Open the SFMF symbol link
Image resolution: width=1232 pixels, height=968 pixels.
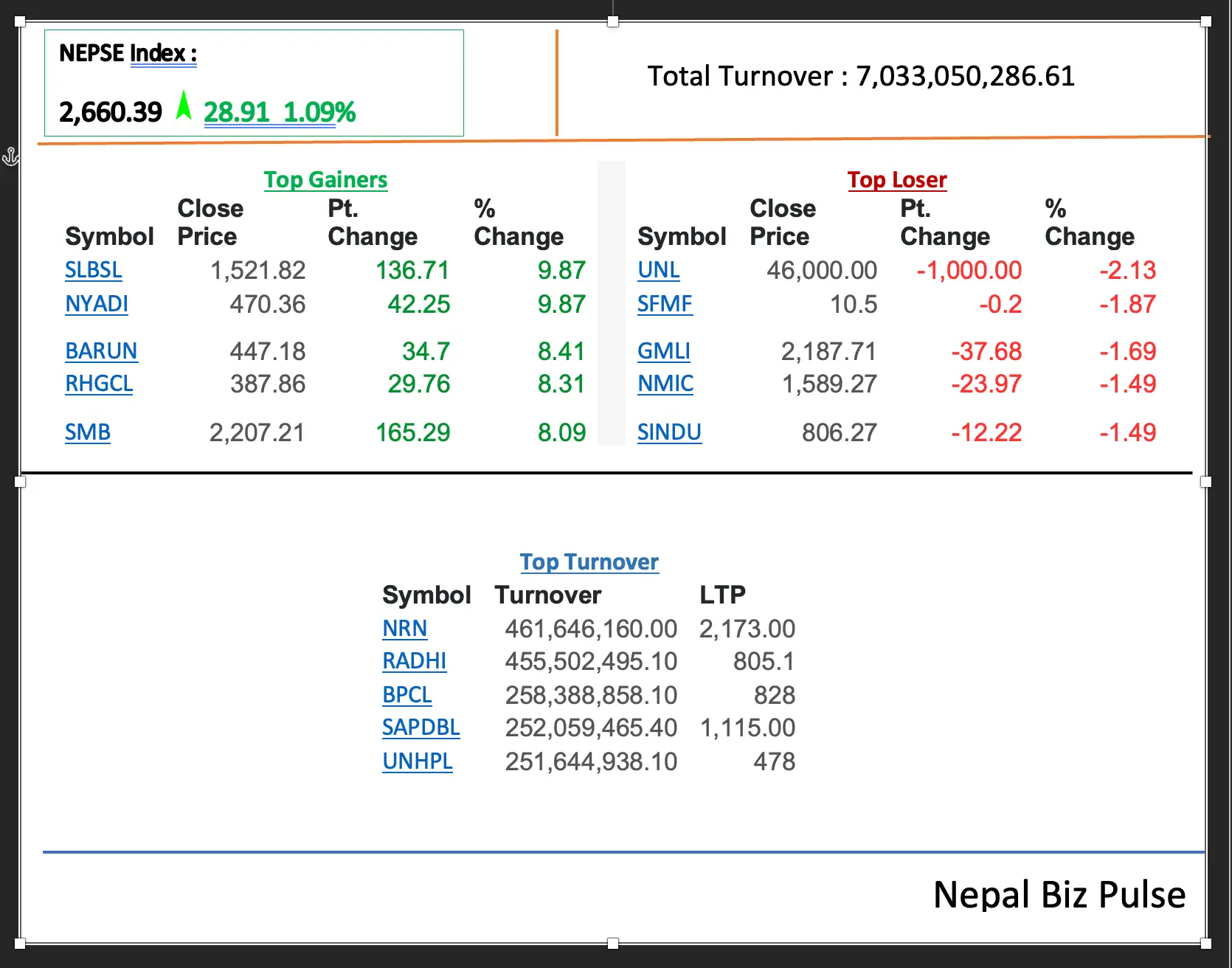point(664,304)
